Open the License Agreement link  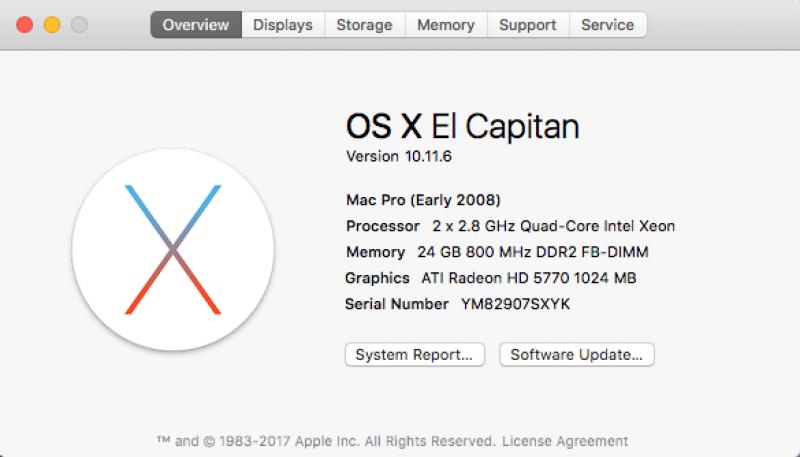pos(565,441)
